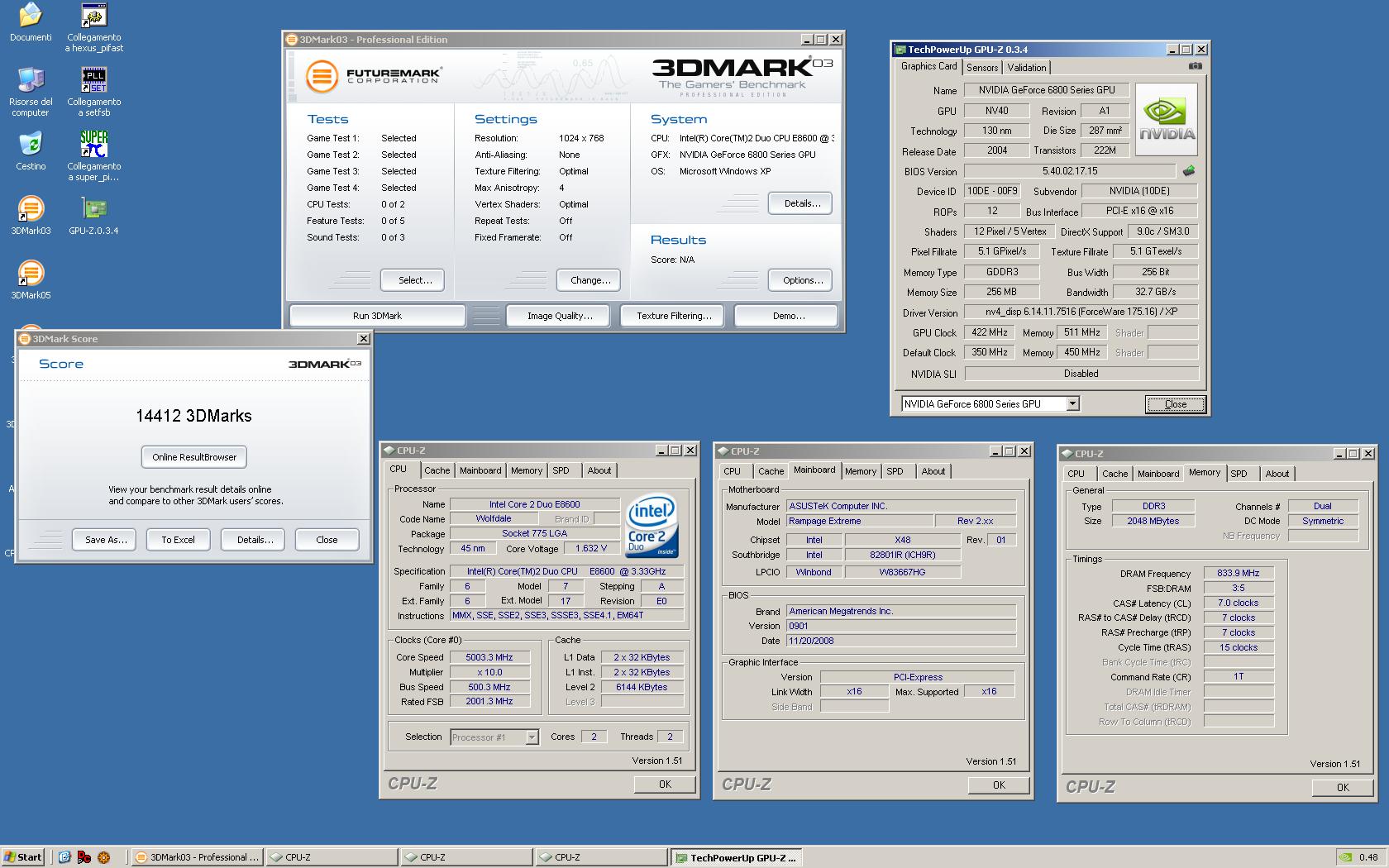Open the Memory tab in the CPU-Z window showing the CPU tab
This screenshot has height=868, width=1389.
pos(527,470)
